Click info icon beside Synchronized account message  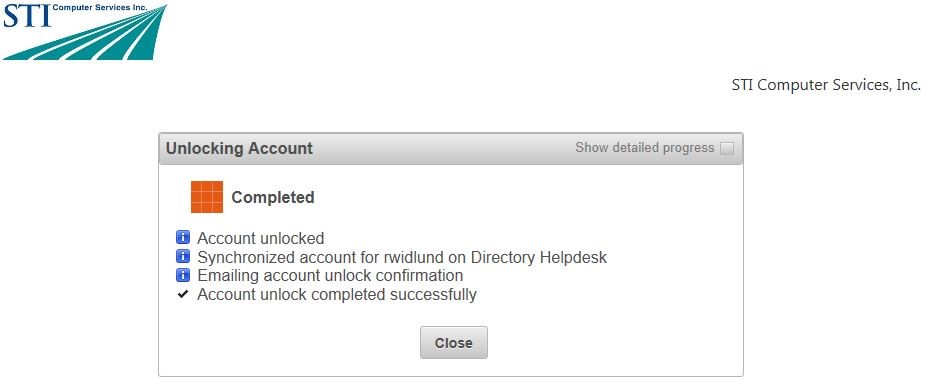(x=183, y=256)
